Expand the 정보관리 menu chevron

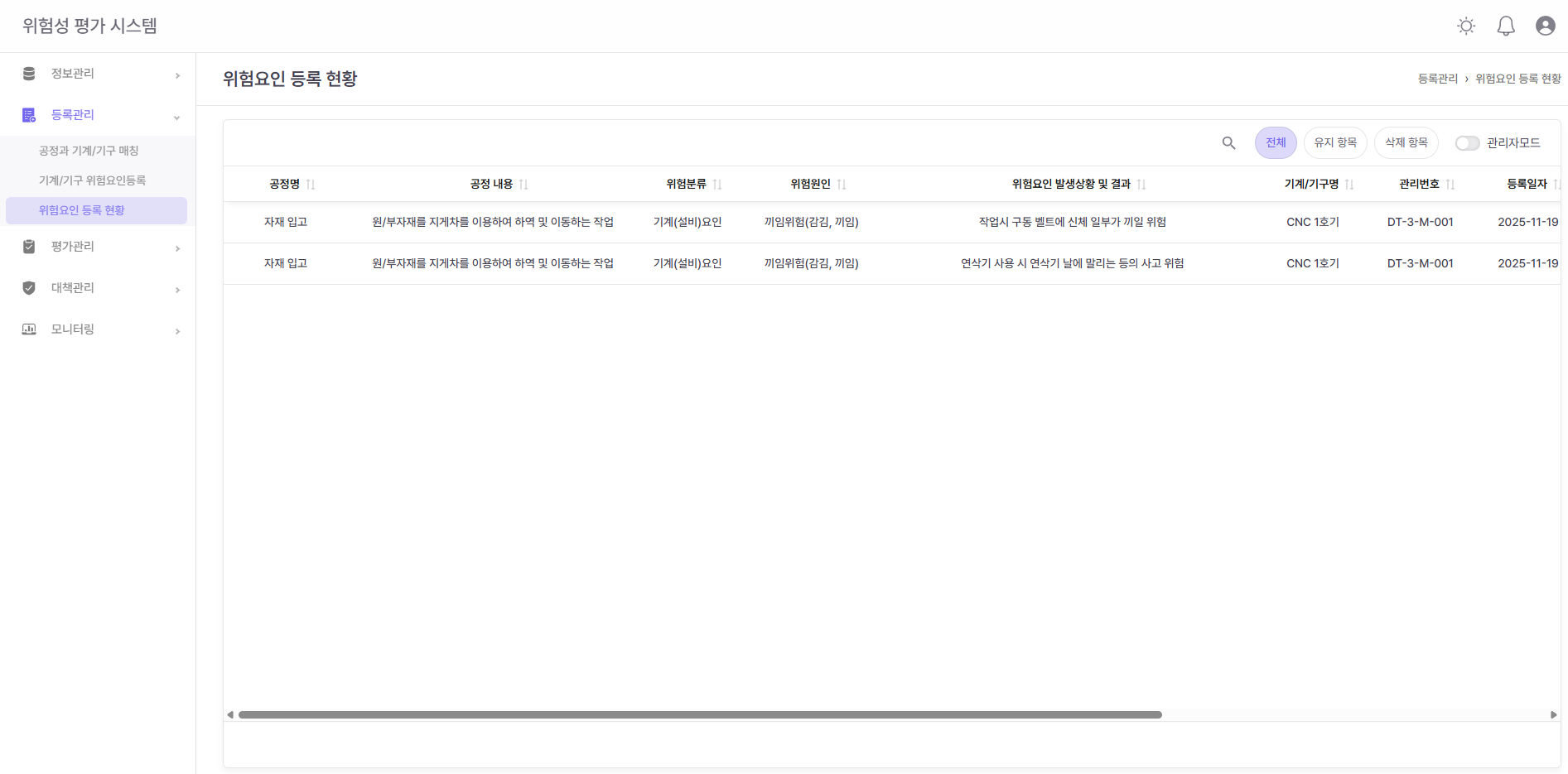[177, 75]
